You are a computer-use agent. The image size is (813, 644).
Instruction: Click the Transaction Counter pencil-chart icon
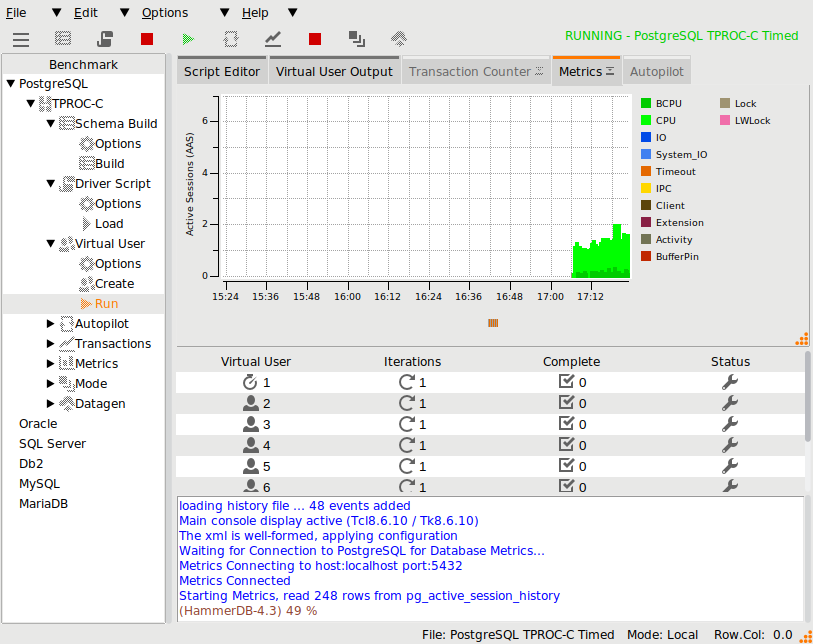coord(273,39)
